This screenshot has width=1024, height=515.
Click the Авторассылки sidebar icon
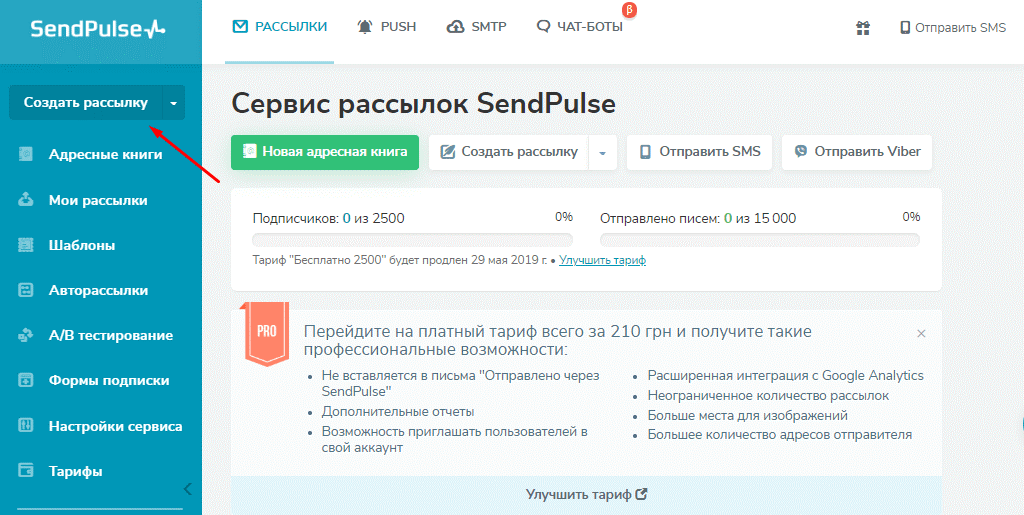[25, 290]
